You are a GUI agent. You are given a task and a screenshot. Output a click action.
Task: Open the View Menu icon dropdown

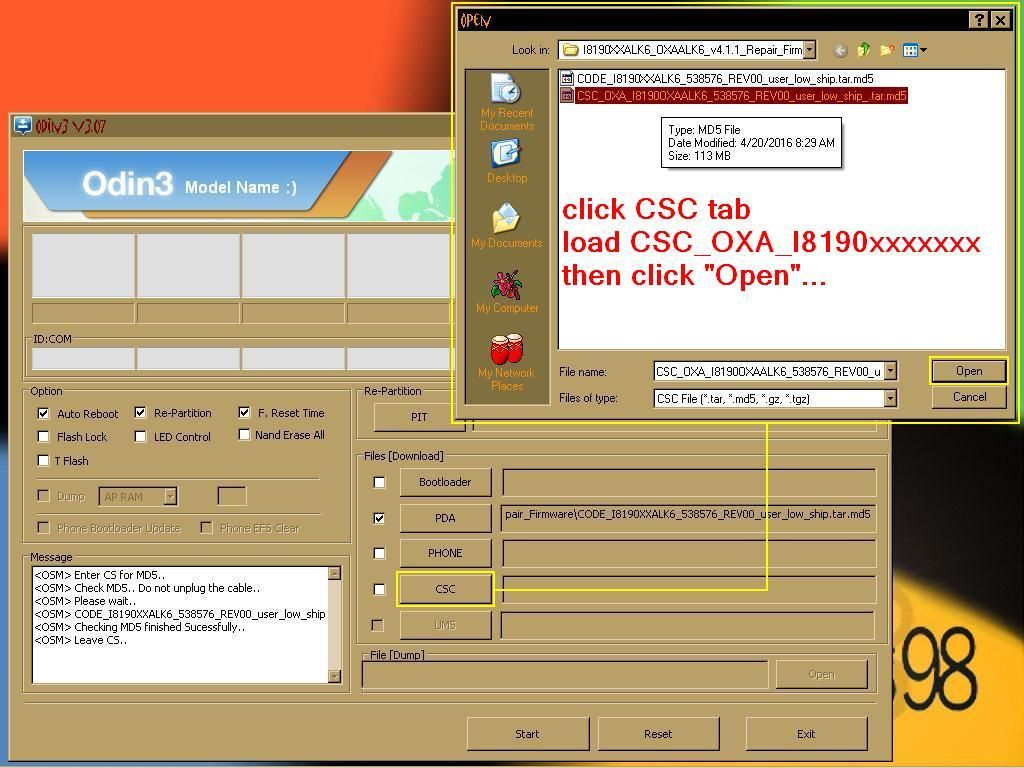[x=914, y=50]
